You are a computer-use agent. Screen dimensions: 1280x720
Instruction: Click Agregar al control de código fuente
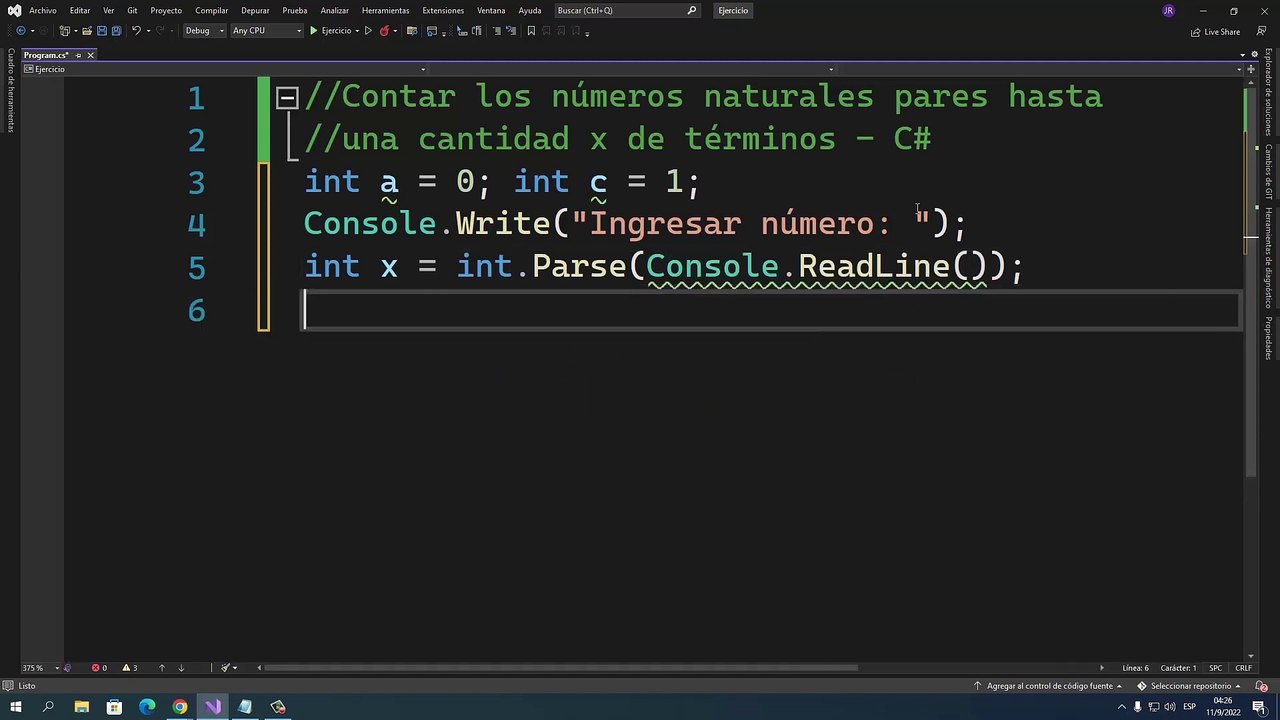(1048, 686)
